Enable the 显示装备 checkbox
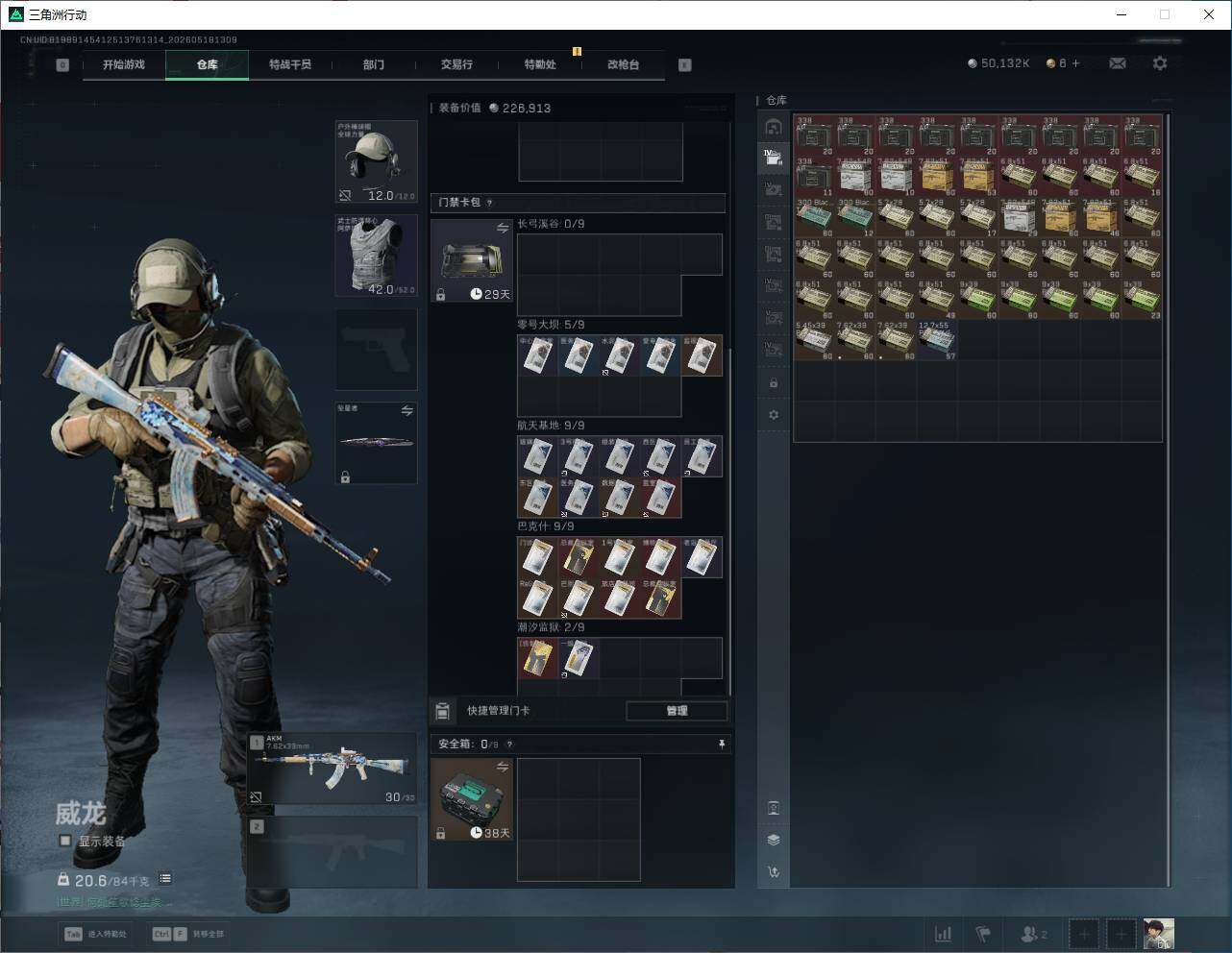Viewport: 1232px width, 953px height. 65,841
